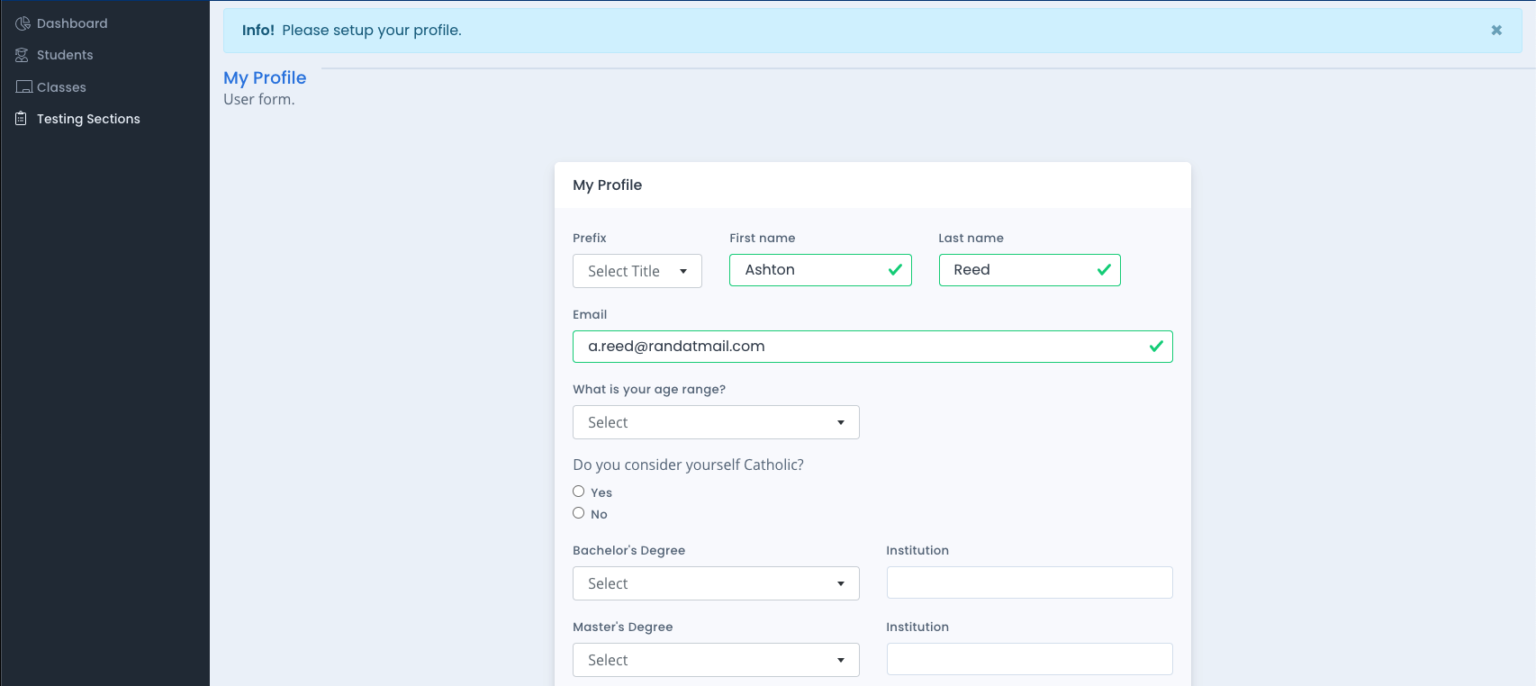Open the Select Title prefix dropdown

(x=637, y=270)
